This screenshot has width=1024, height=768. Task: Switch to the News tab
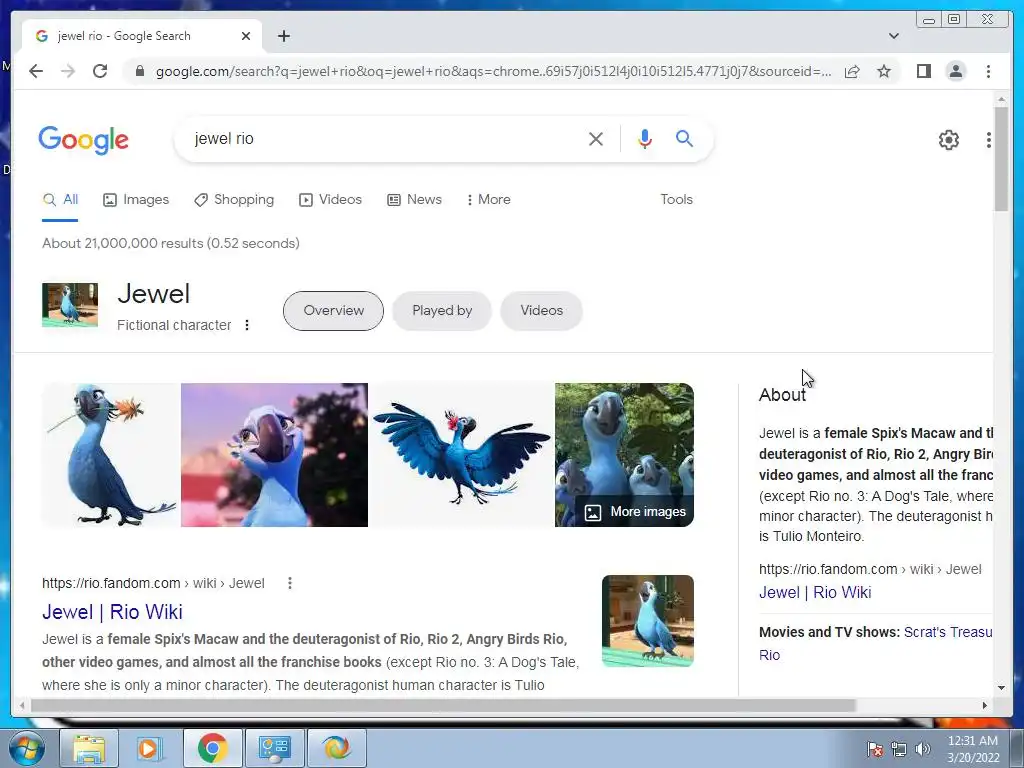coord(414,200)
